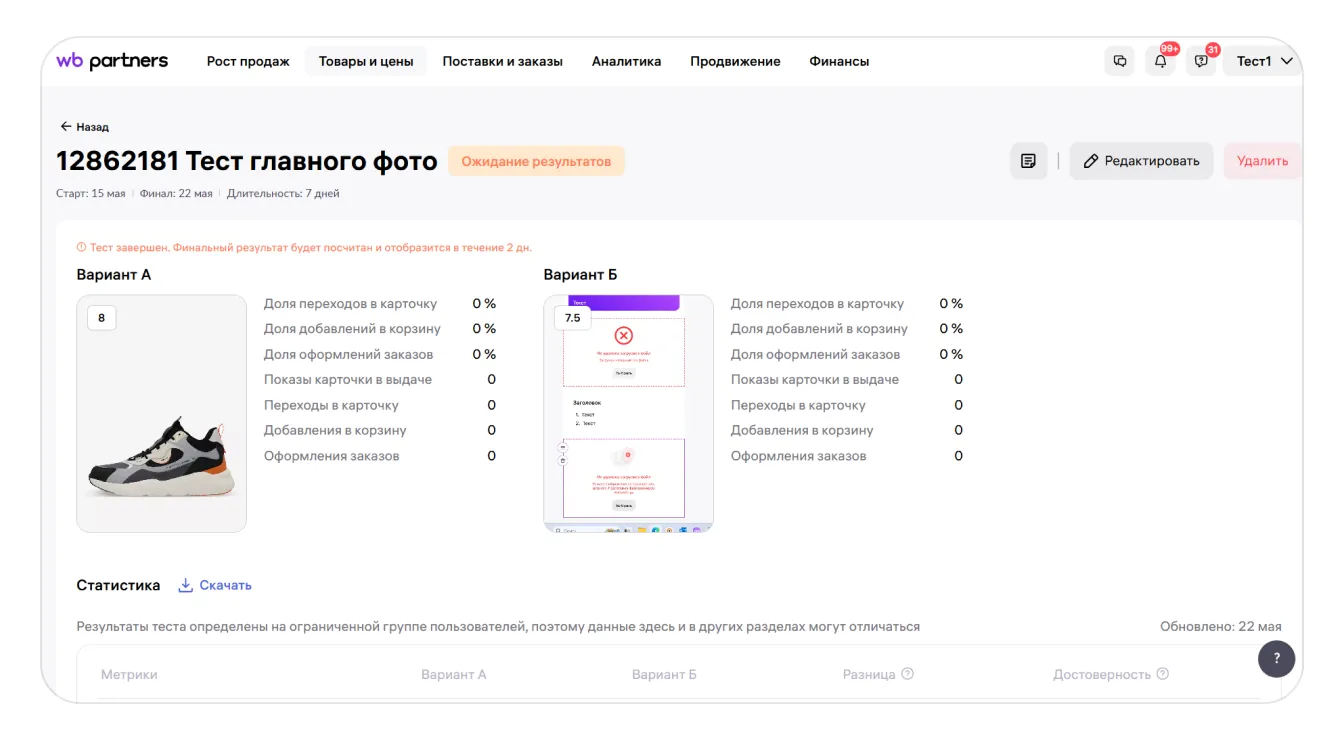Viewport: 1344px width, 740px height.
Task: Expand the Тест1 account dropdown
Action: (1264, 61)
